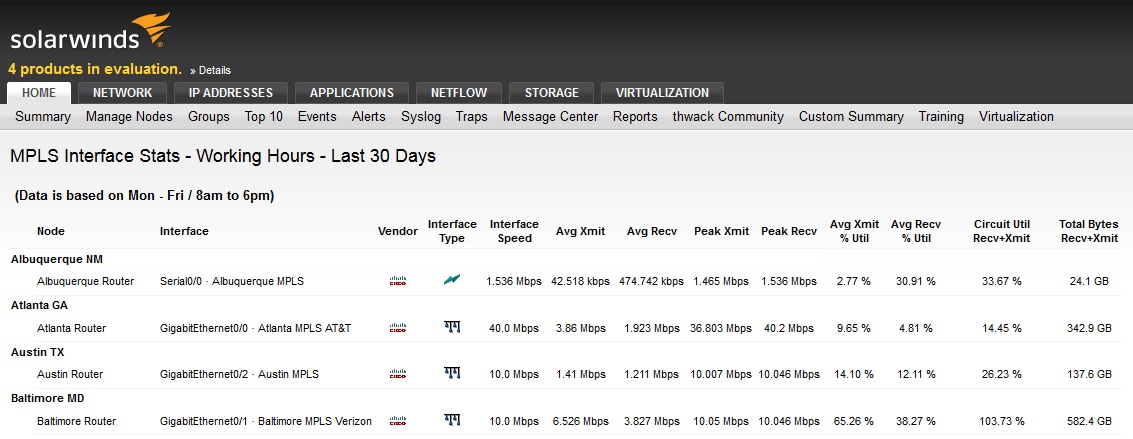Open the Reports page
The width and height of the screenshot is (1133, 439).
point(635,116)
